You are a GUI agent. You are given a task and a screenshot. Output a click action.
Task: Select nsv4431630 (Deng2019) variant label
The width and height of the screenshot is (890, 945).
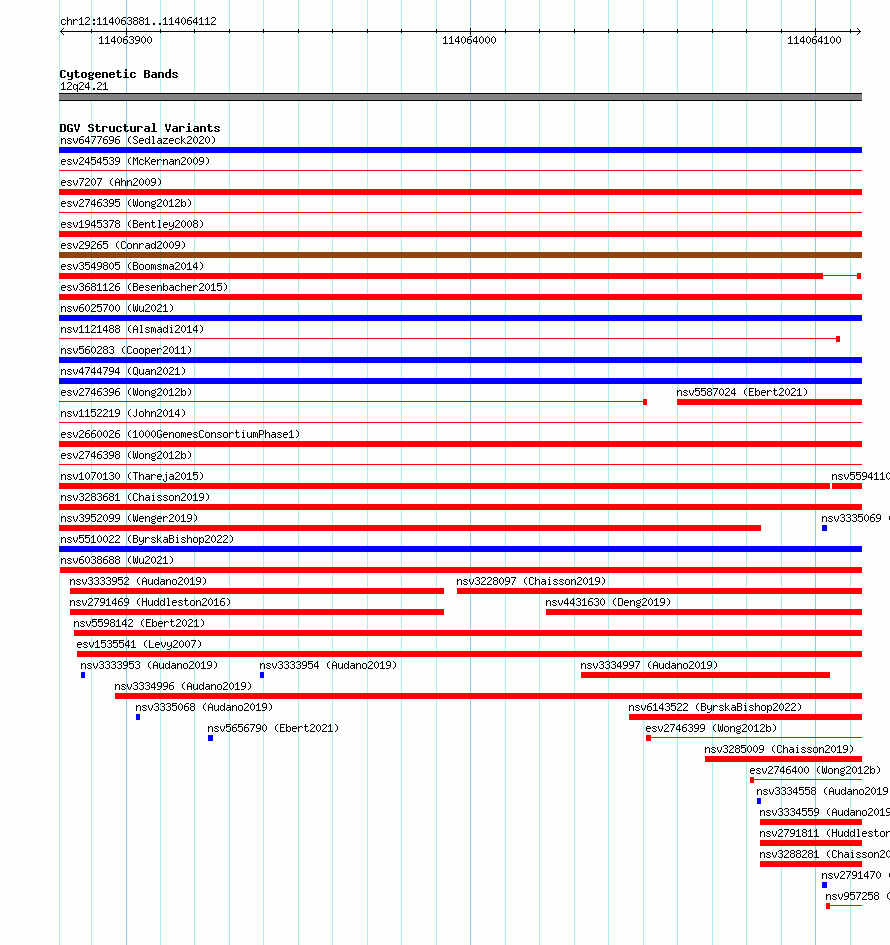click(608, 603)
